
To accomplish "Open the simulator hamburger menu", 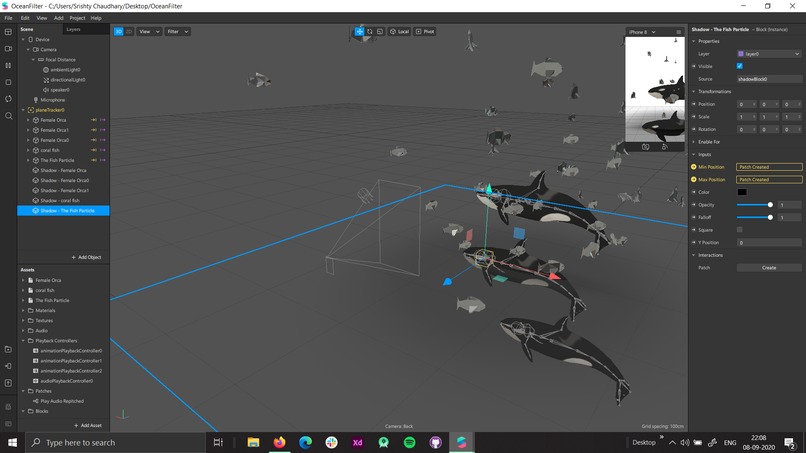I will 679,32.
